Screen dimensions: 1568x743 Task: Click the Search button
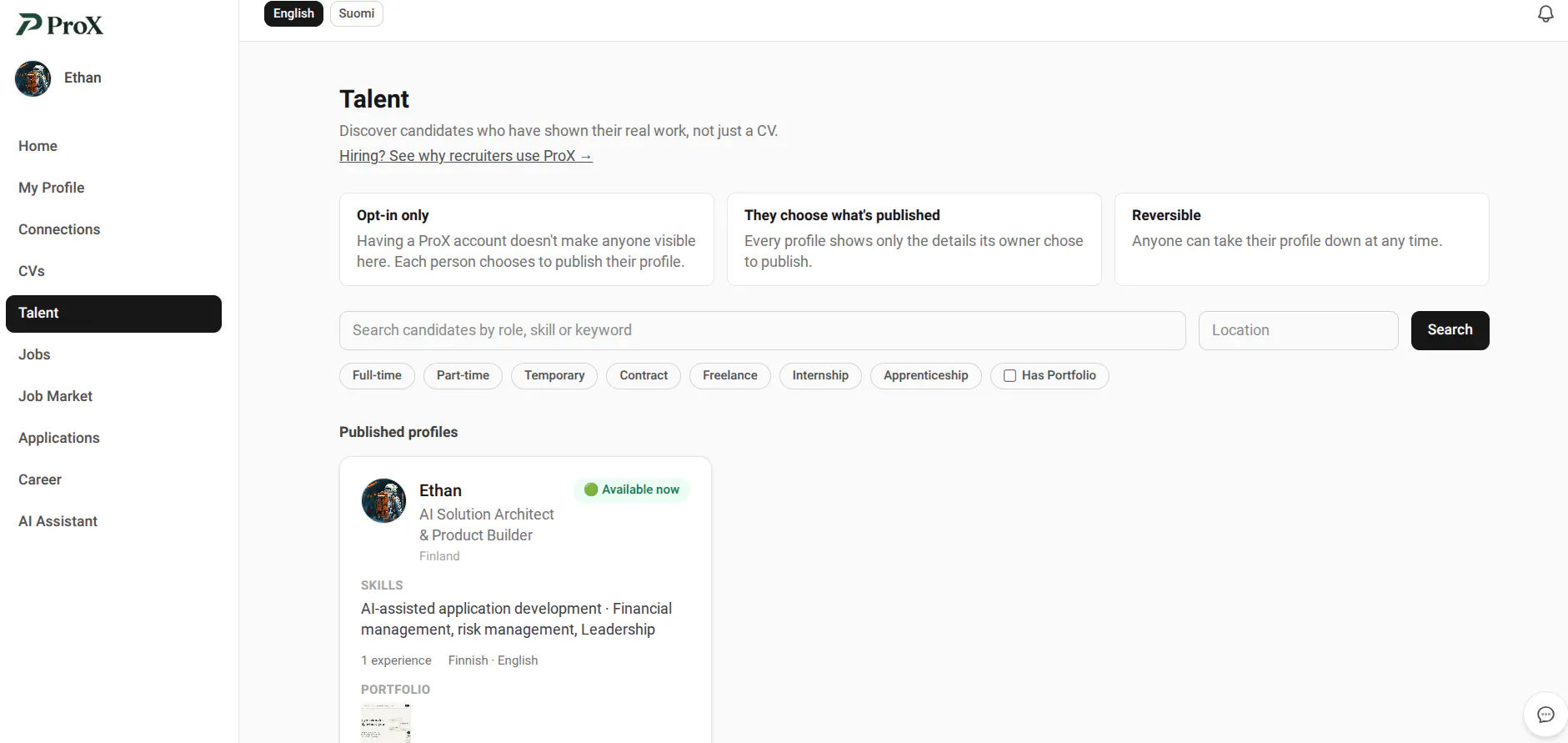1450,330
